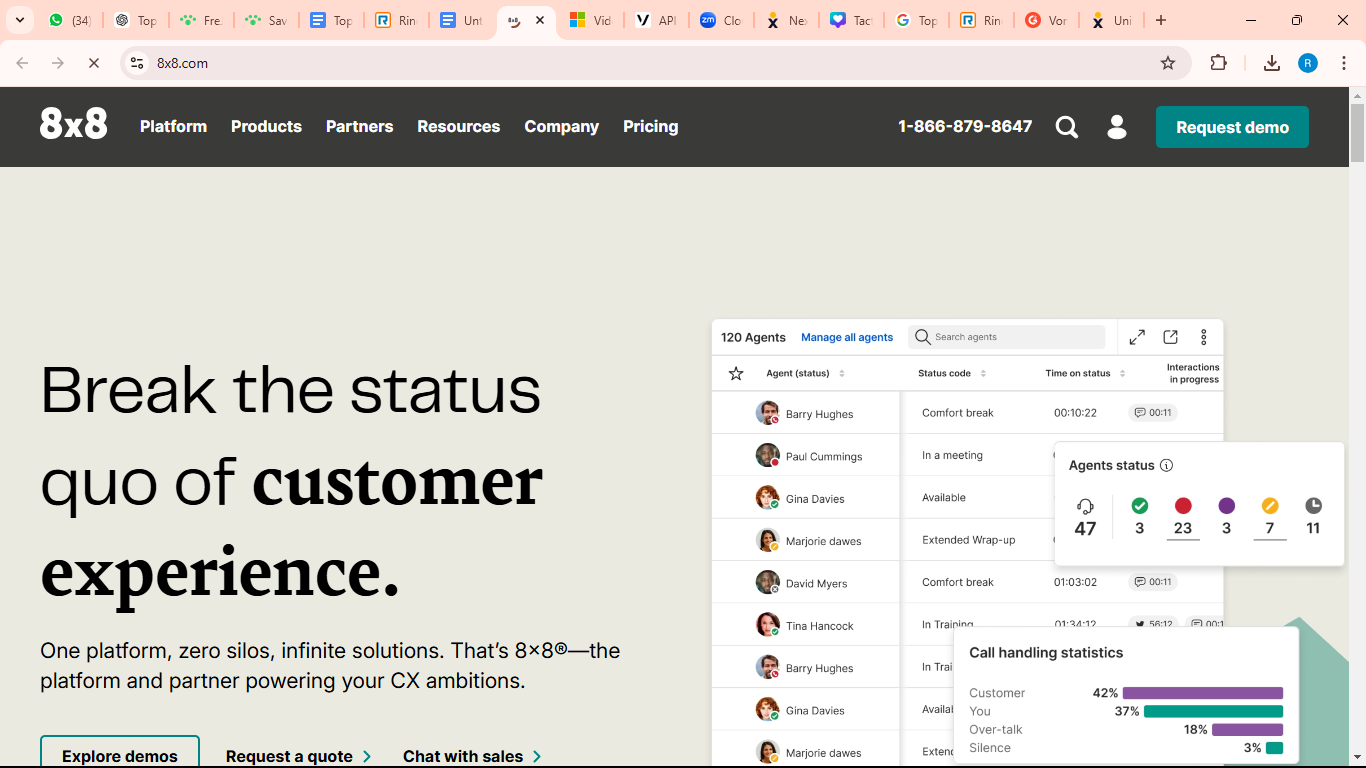Select Paul Cummings agent row
This screenshot has width=1366, height=768.
967,455
